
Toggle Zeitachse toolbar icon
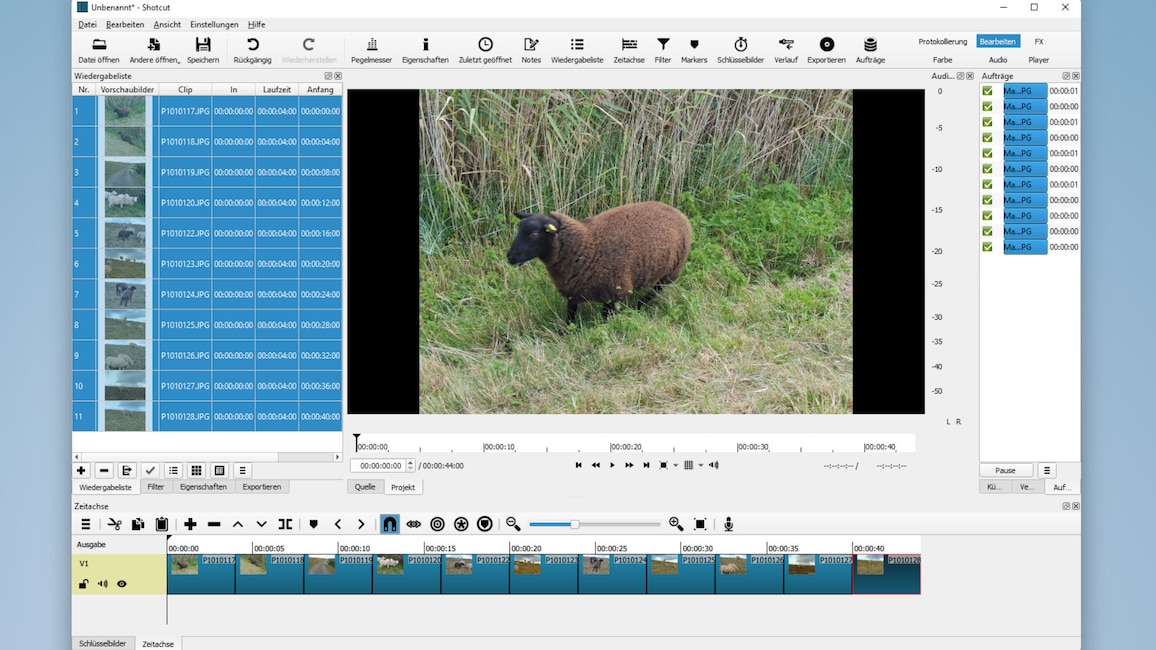click(629, 50)
